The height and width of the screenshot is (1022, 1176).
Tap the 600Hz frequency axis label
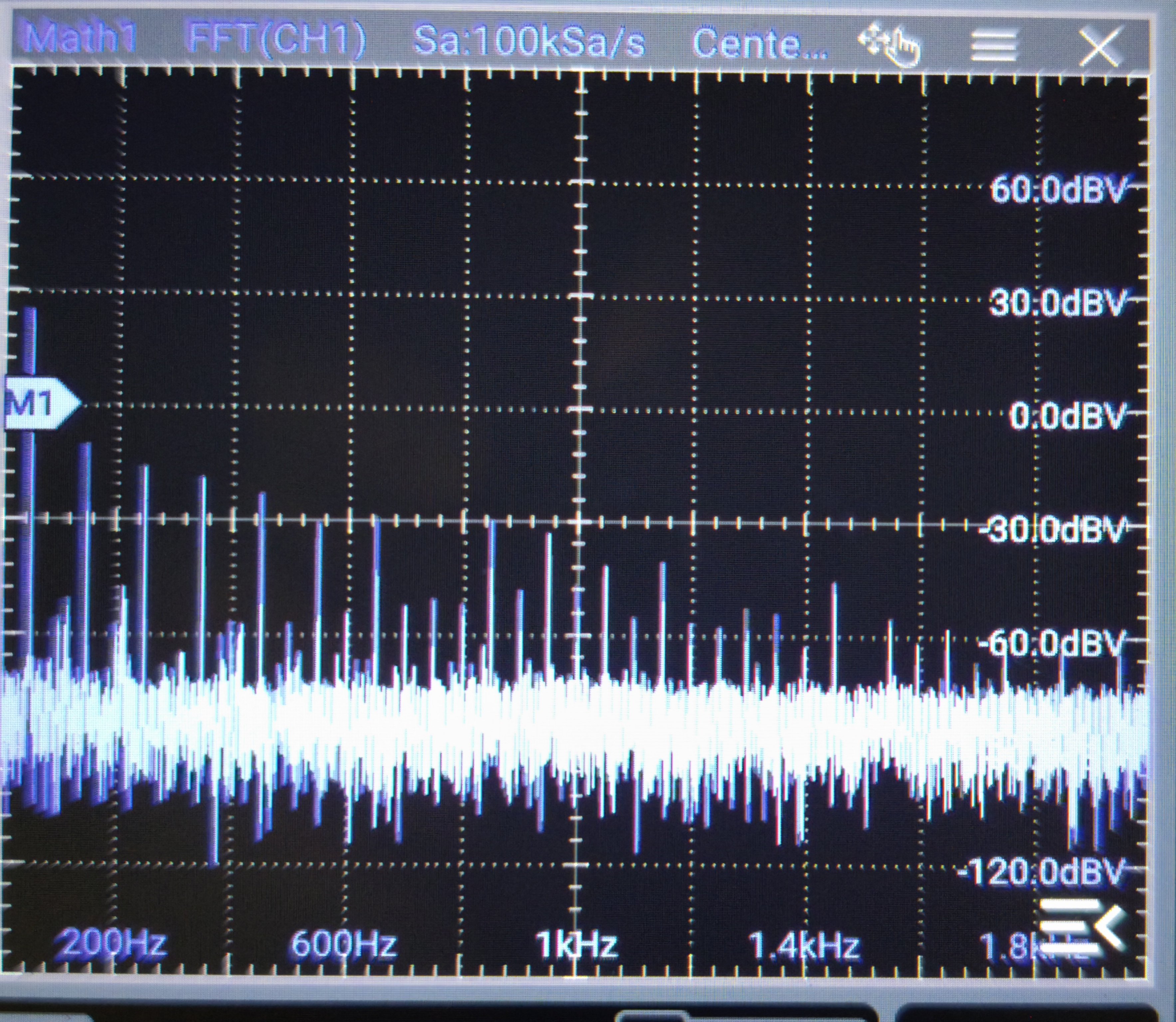point(344,945)
